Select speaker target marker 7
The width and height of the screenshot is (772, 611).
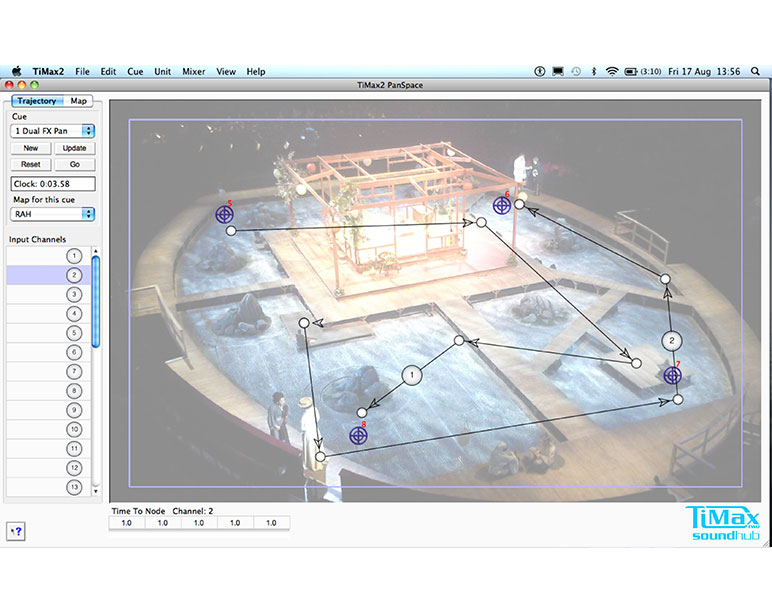click(x=672, y=375)
